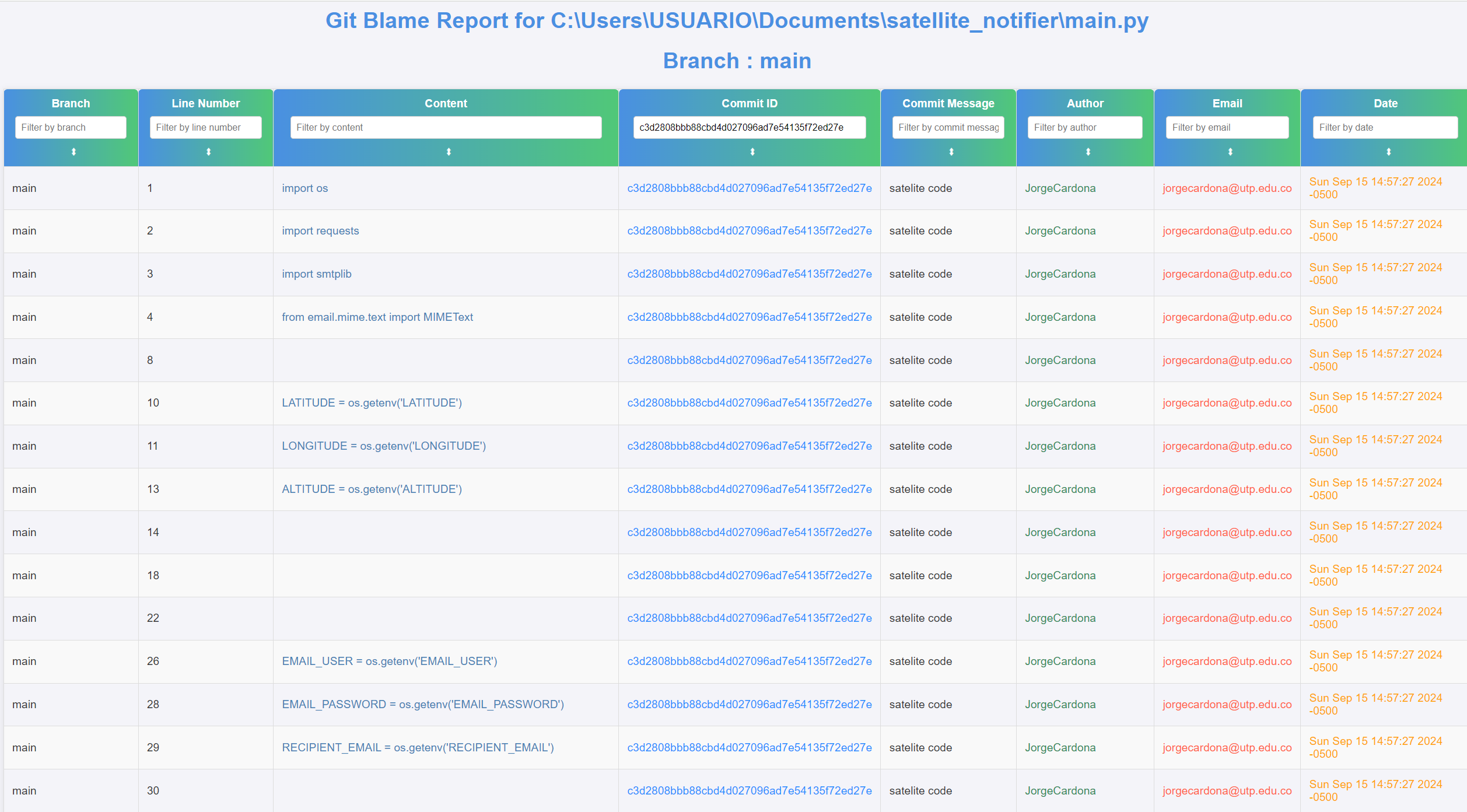Open commit link on the LATITUDE getenv row
This screenshot has height=812, width=1467.
[749, 402]
